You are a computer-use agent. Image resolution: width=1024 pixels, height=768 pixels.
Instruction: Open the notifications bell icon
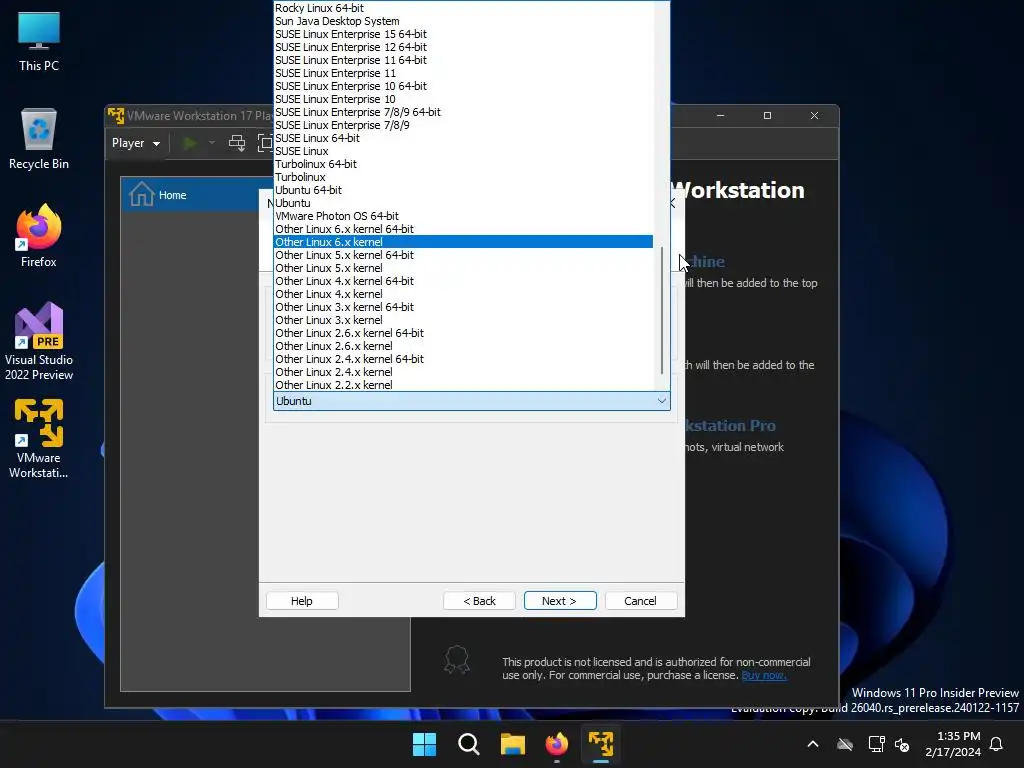(x=997, y=744)
